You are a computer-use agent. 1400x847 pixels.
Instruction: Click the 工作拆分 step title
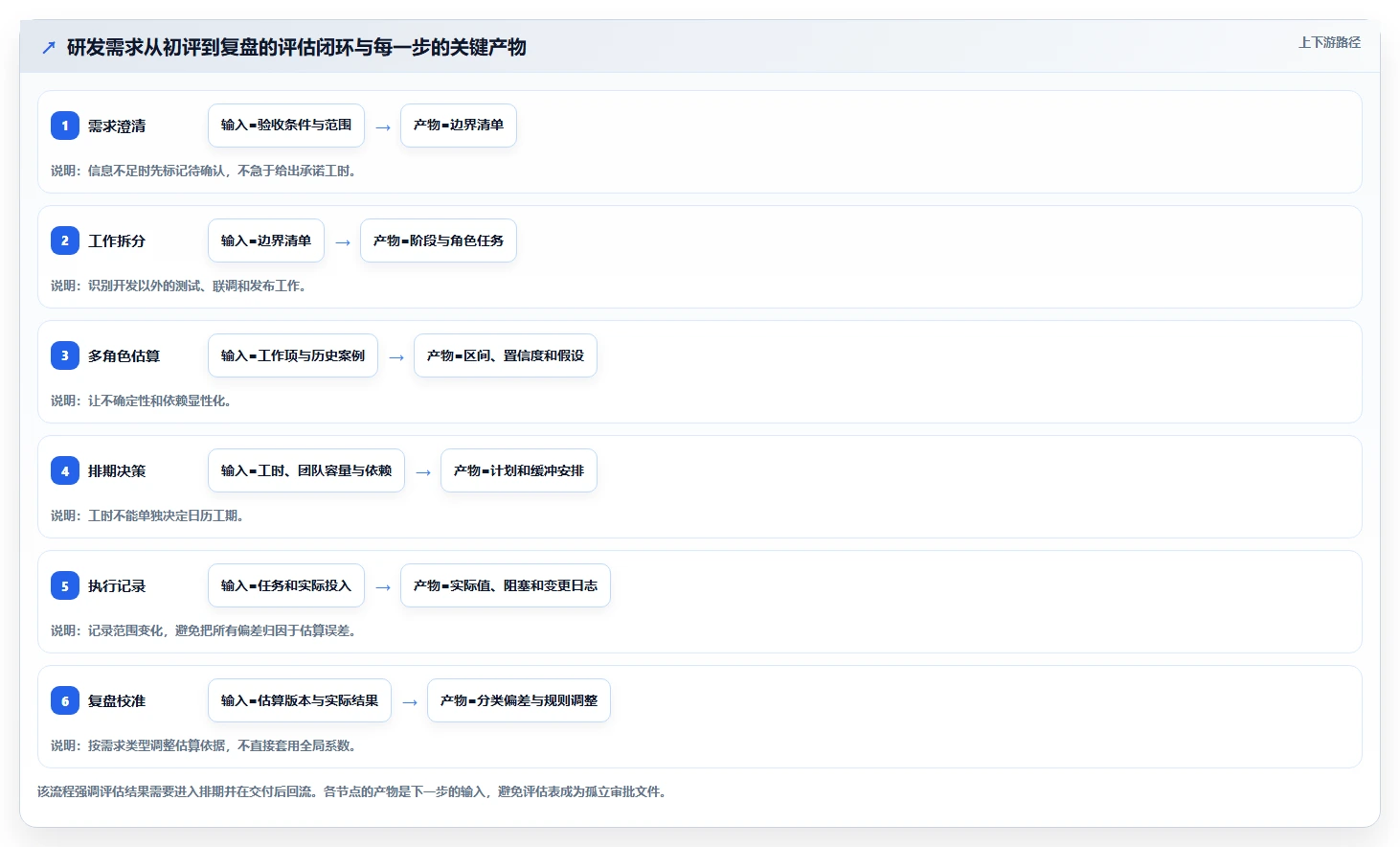click(x=117, y=240)
